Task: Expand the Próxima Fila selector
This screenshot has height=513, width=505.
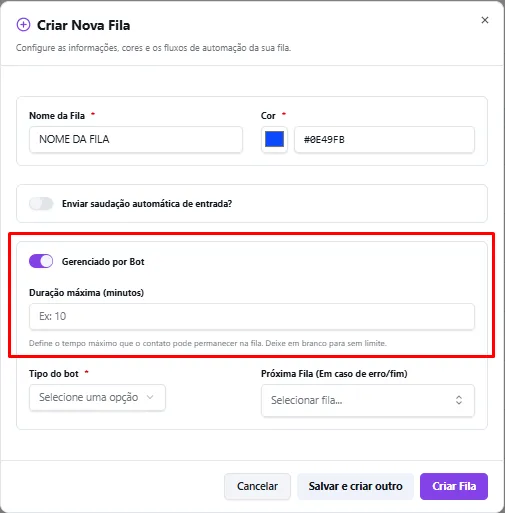Action: pyautogui.click(x=368, y=400)
